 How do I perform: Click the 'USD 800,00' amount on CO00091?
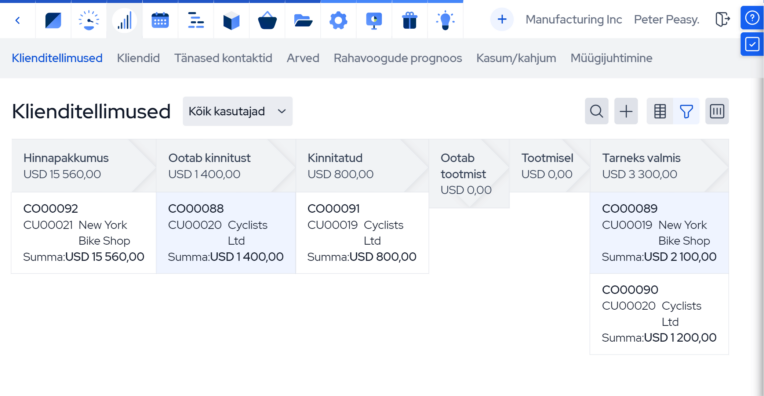[382, 257]
